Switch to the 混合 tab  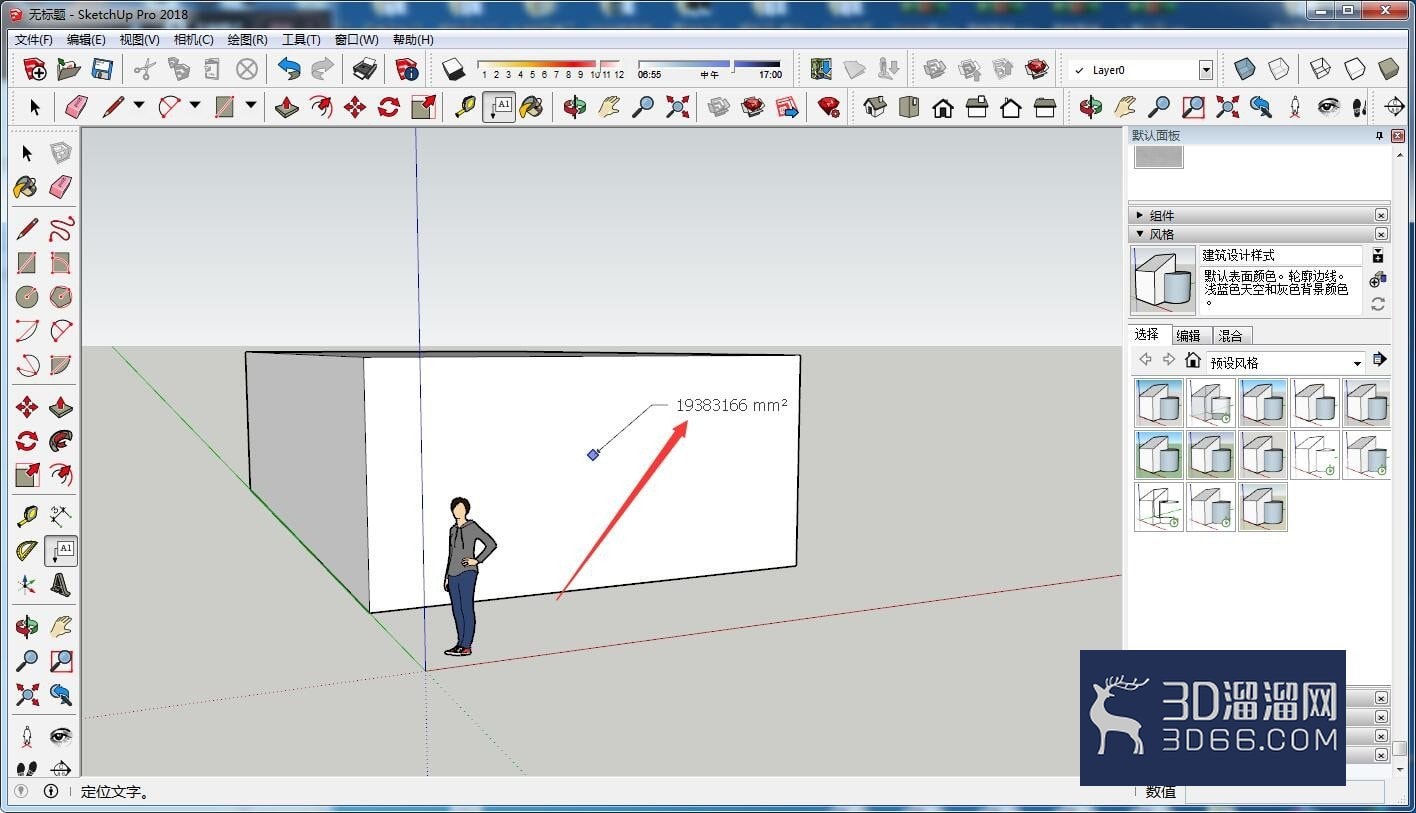(x=1231, y=336)
